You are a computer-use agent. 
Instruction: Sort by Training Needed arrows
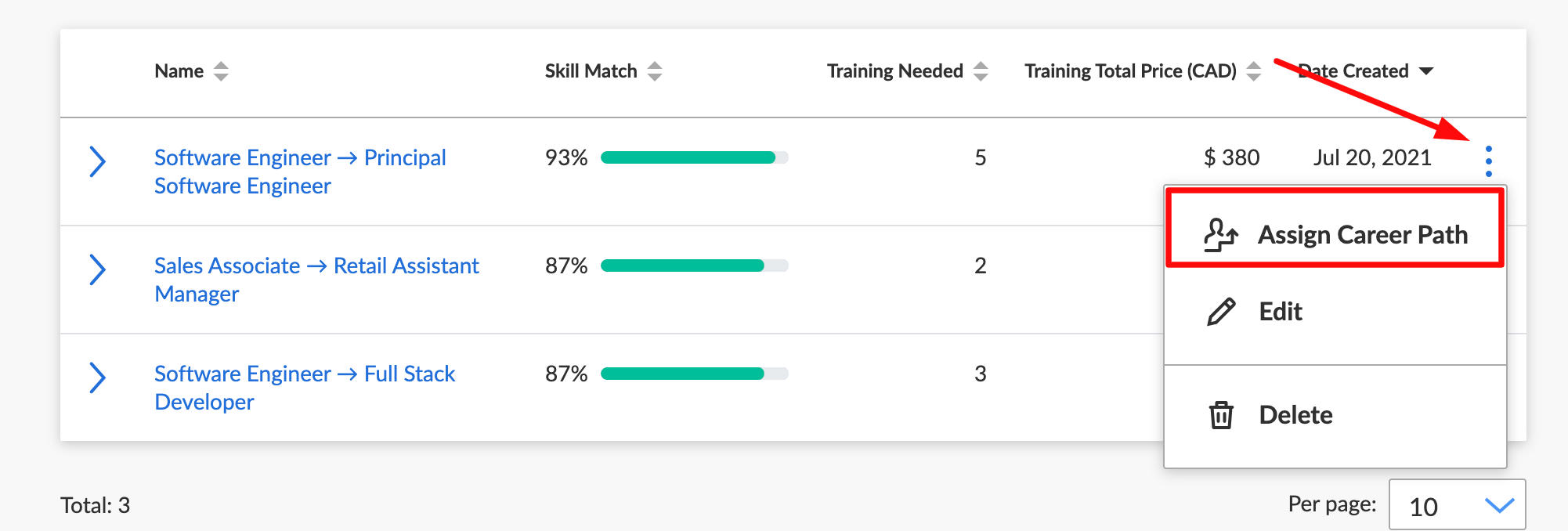tap(981, 71)
